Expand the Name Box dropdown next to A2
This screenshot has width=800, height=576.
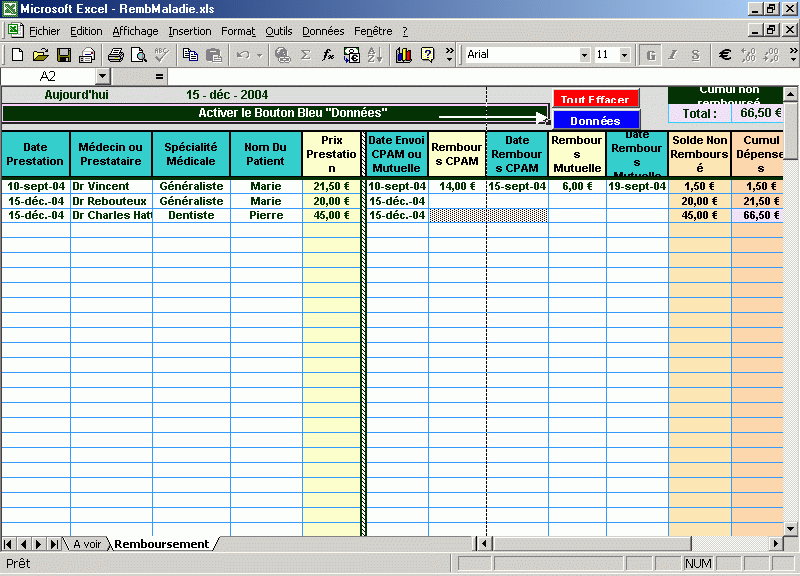click(103, 77)
